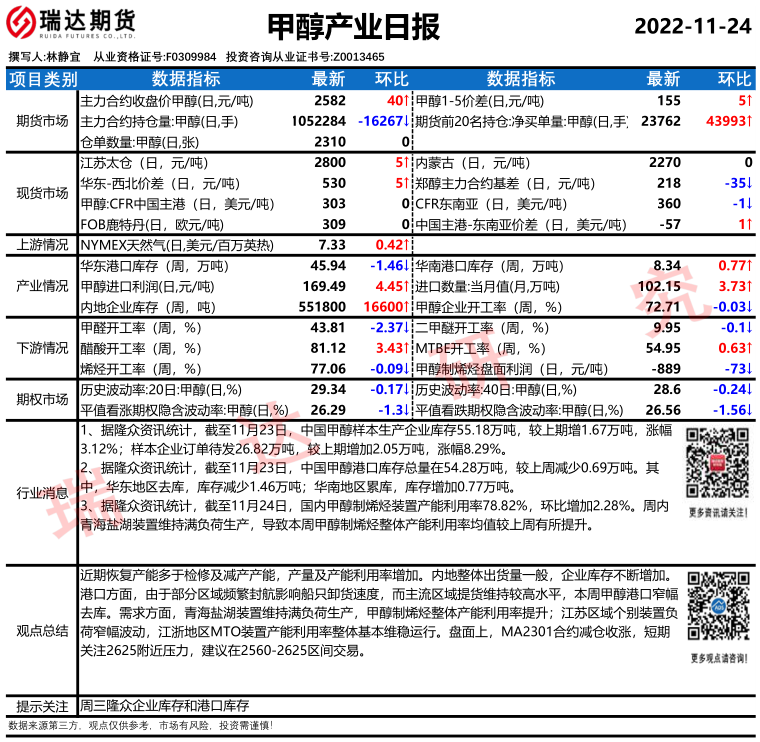Click the report title 甲醇产业日报
760x742 pixels.
[x=354, y=27]
